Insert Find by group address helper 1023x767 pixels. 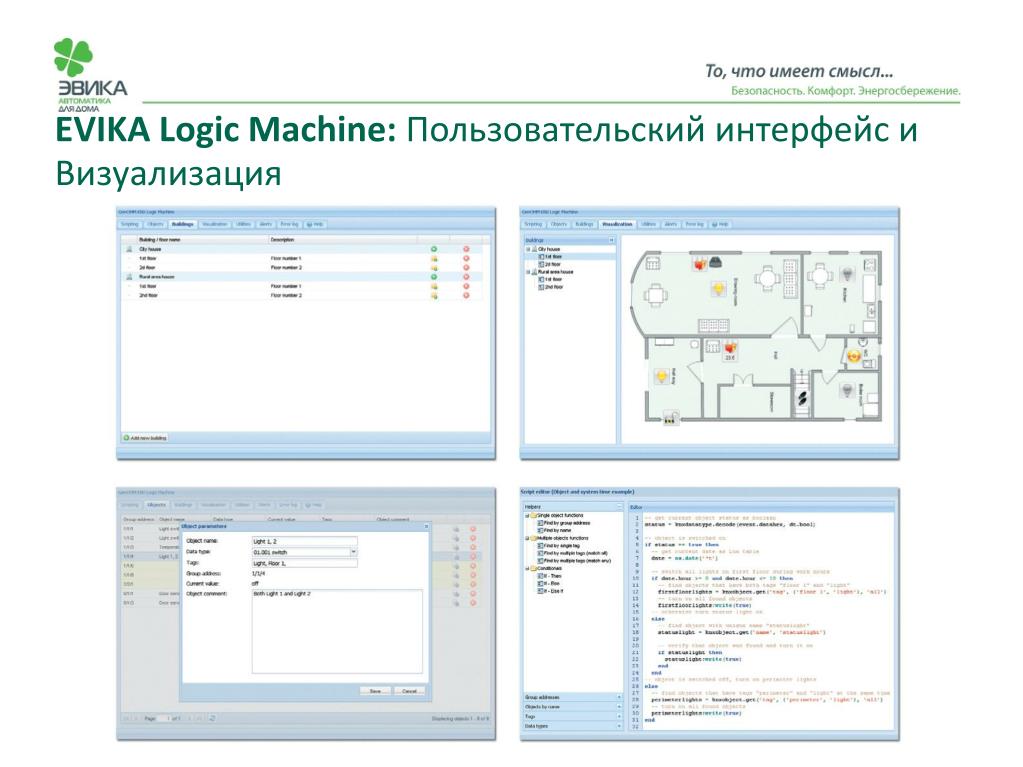point(564,523)
